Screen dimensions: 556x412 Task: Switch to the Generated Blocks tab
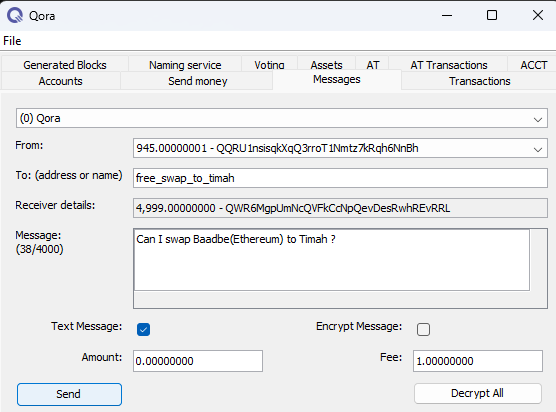65,65
